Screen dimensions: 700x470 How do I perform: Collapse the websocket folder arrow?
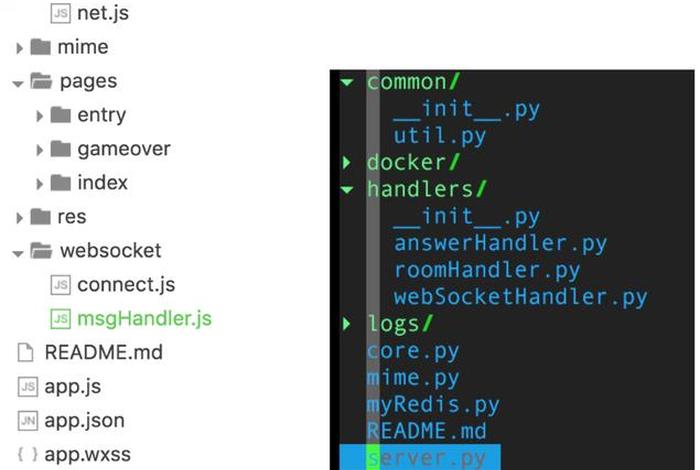(19, 252)
